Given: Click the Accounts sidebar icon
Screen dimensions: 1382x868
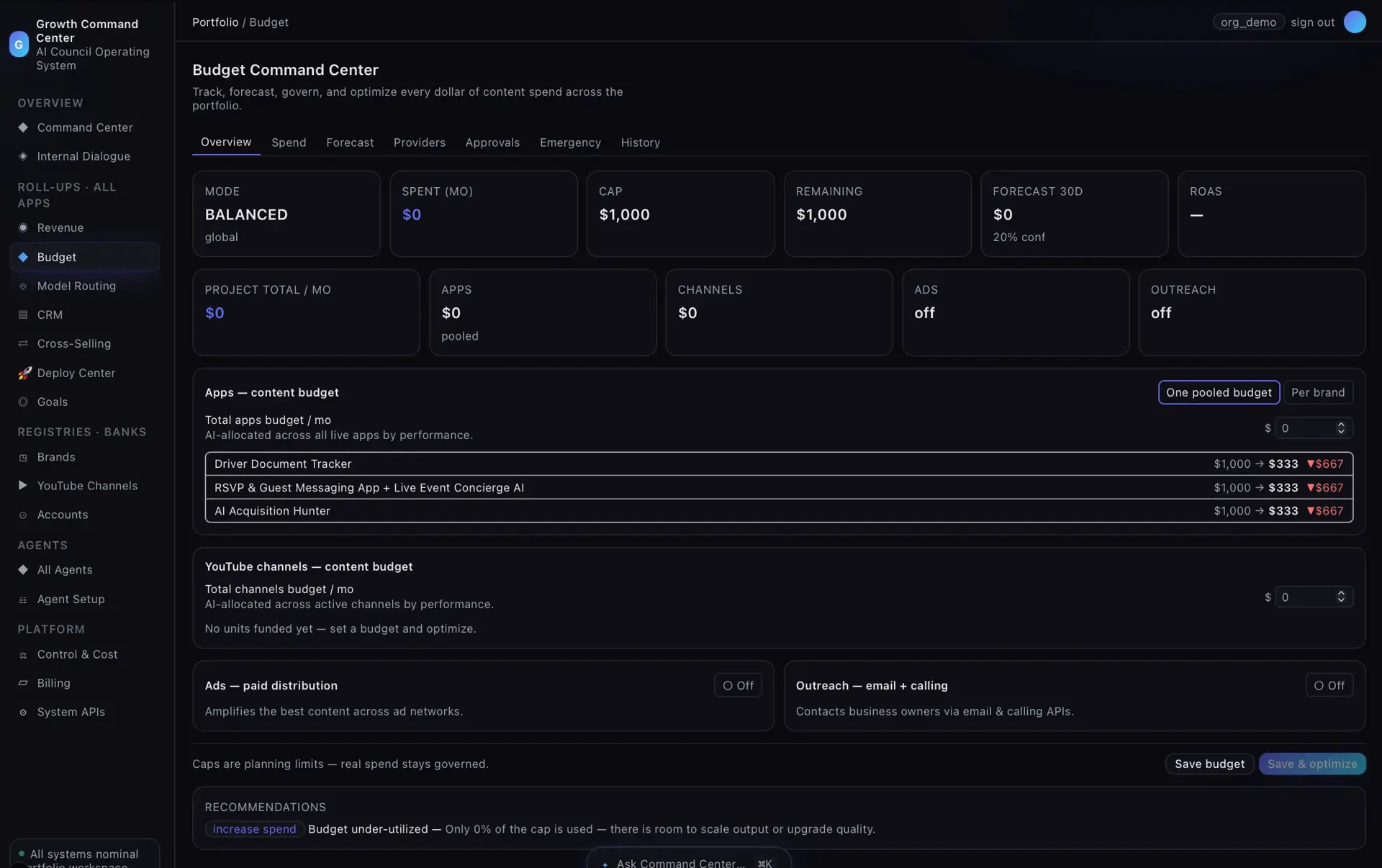Looking at the screenshot, I should pos(23,515).
